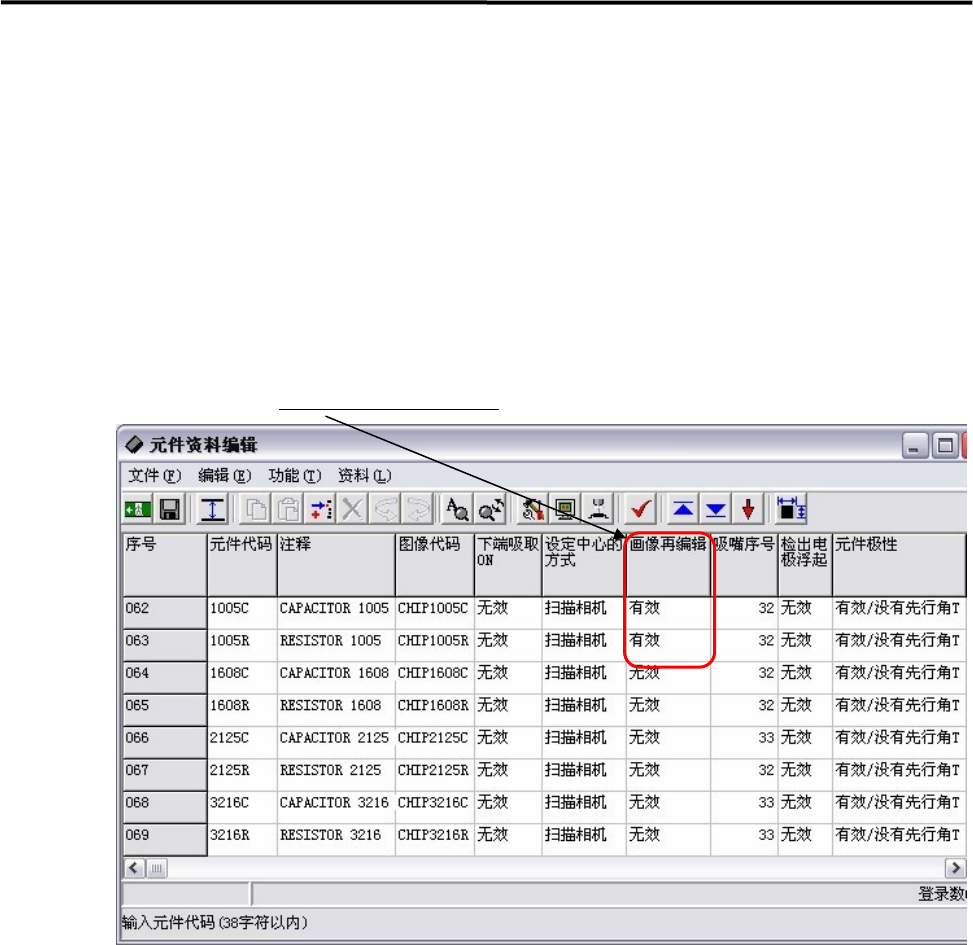
Task: Maximize the 元件资料编辑 window
Action: [944, 446]
